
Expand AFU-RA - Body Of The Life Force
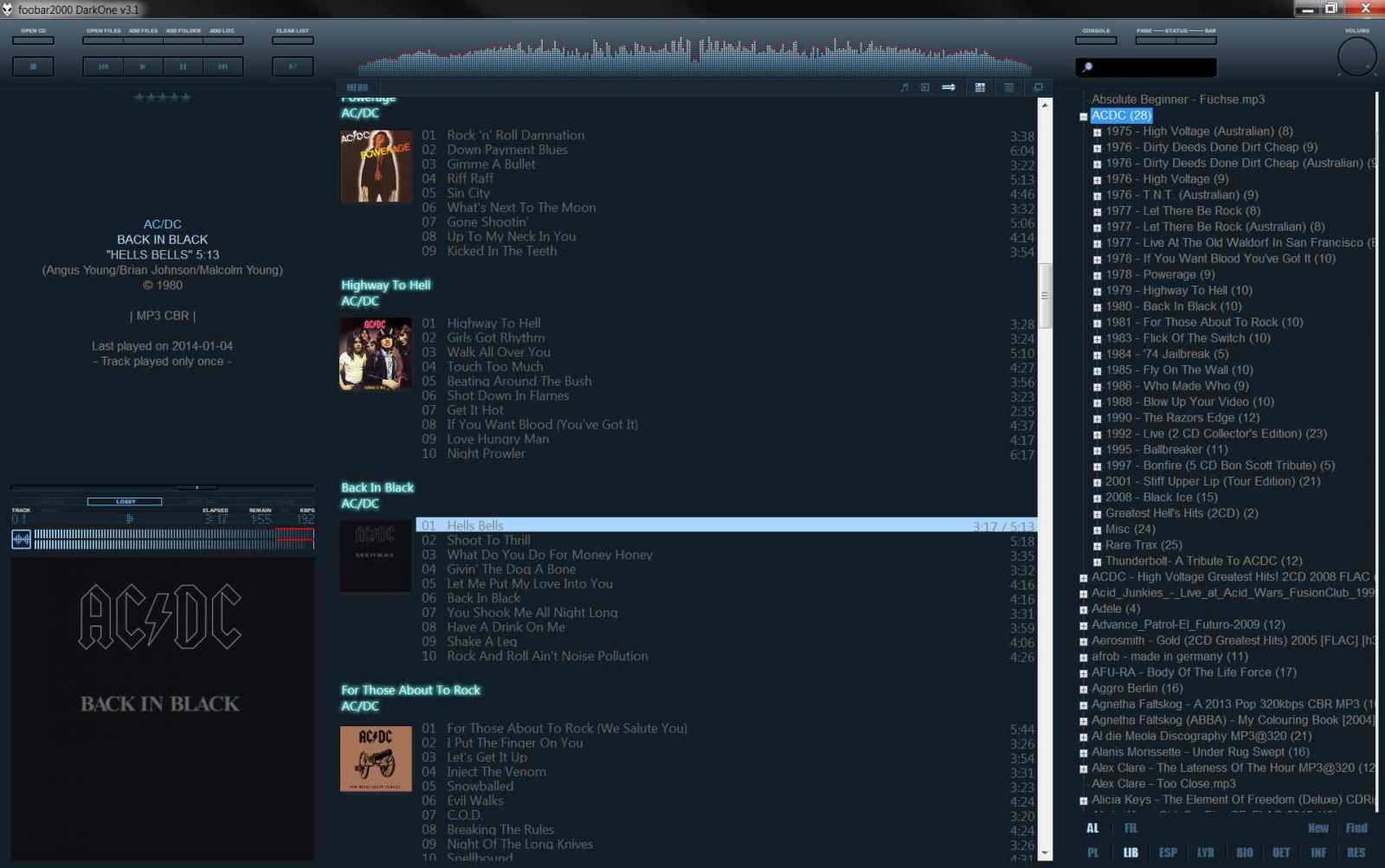click(1083, 672)
